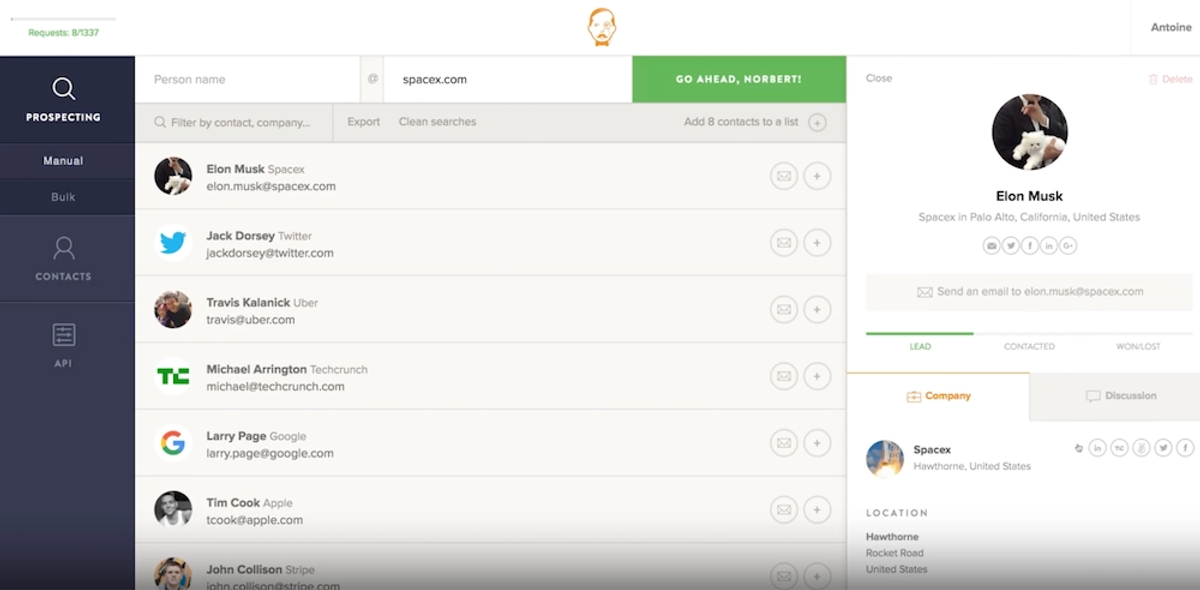
Task: Click larry.page@google.com email text
Action: tap(270, 453)
